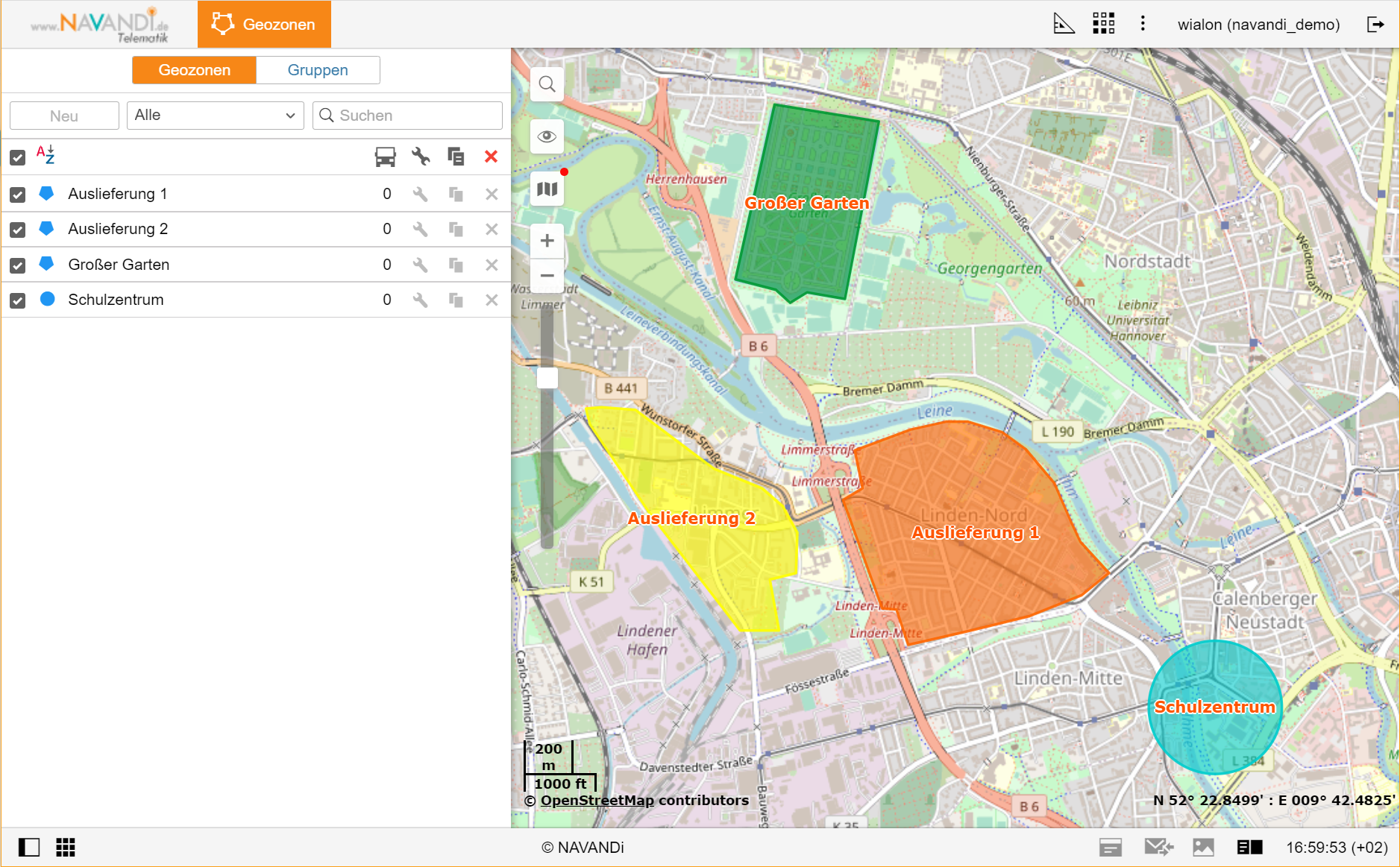Switch to the Gruppen tab
The image size is (1400, 867).
coord(318,70)
